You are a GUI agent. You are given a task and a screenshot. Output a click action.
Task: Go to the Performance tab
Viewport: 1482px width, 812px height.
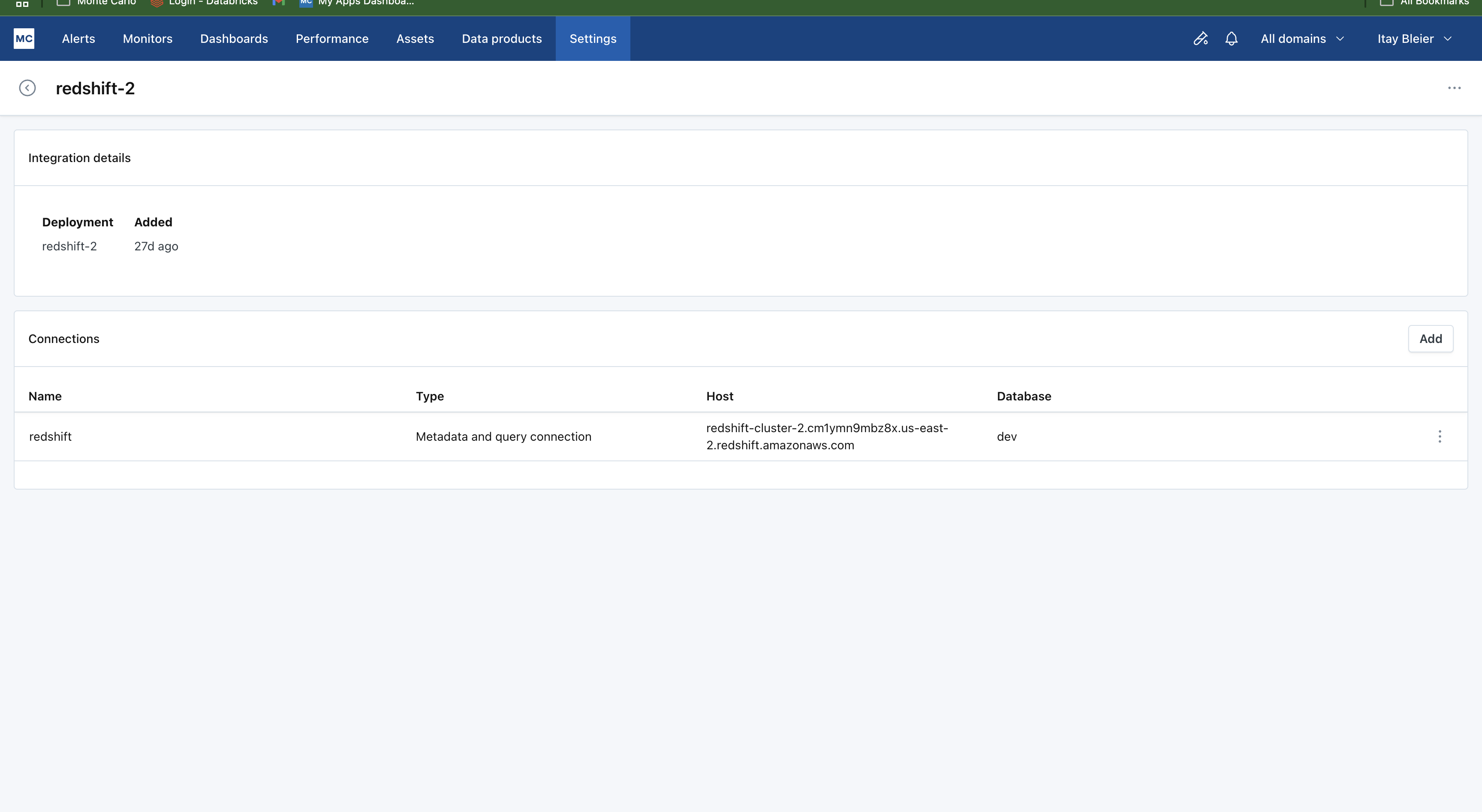click(x=332, y=39)
